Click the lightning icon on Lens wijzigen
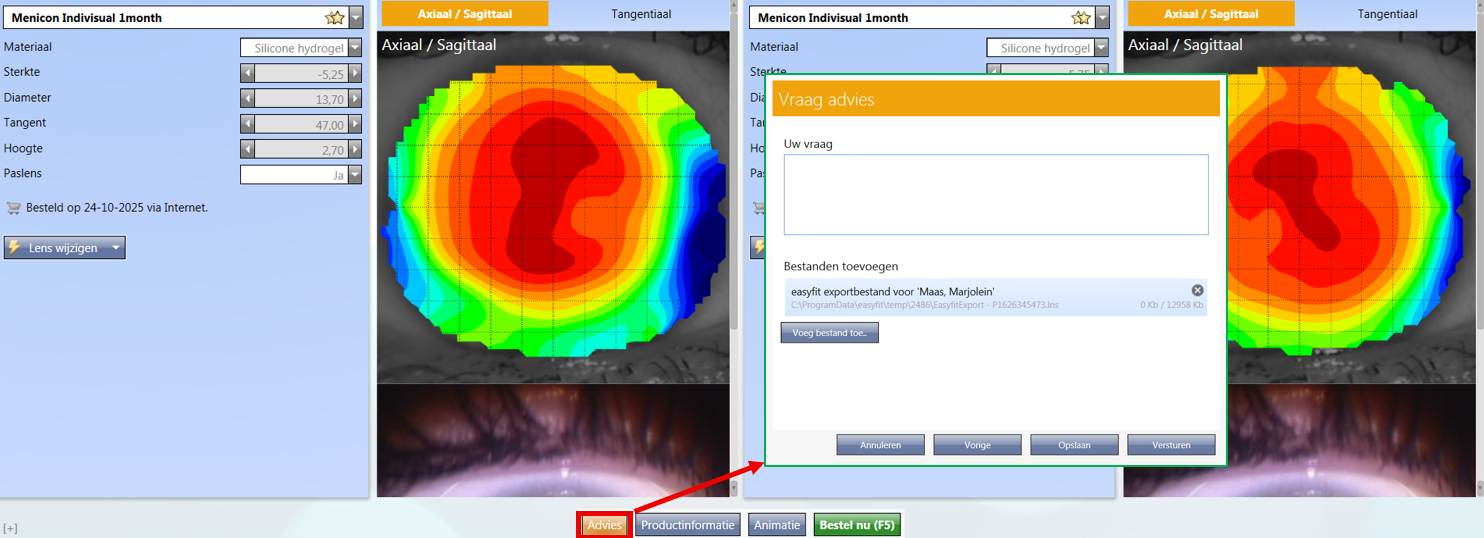Screen dimensions: 1484x538 tap(16, 248)
